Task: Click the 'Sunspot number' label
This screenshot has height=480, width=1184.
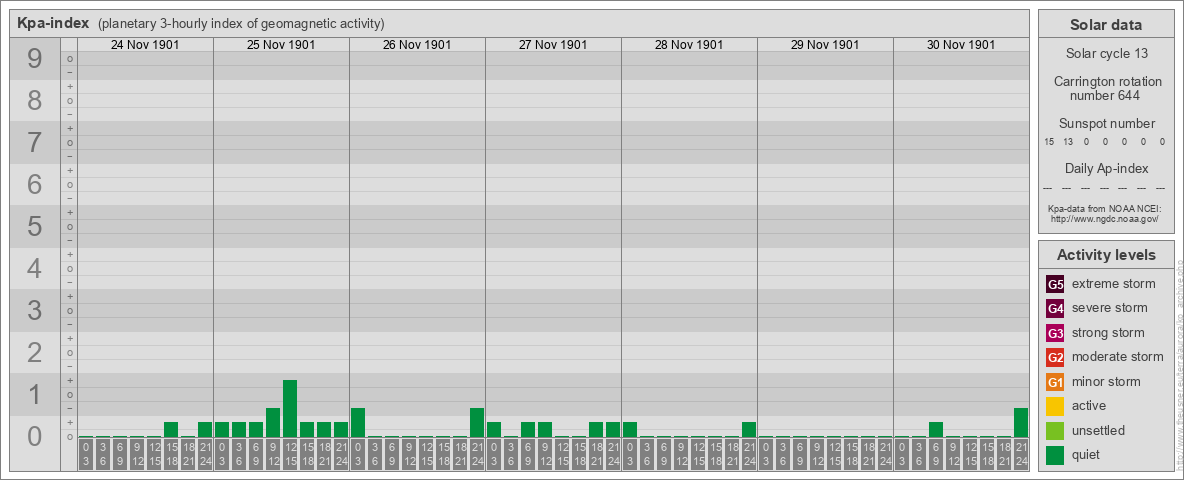Action: 1106,124
